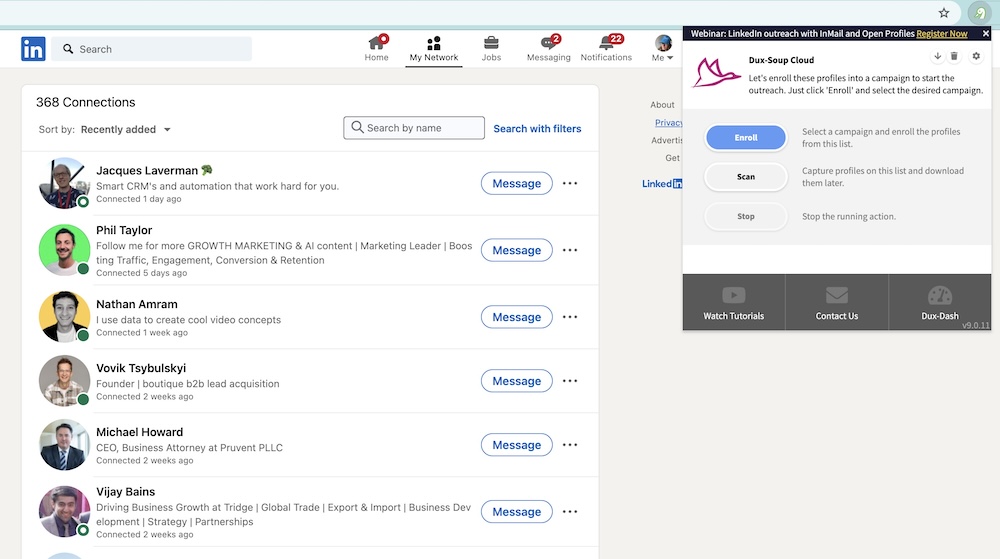The height and width of the screenshot is (559, 1000).
Task: Open more options for Nathan Amram
Action: (x=570, y=317)
